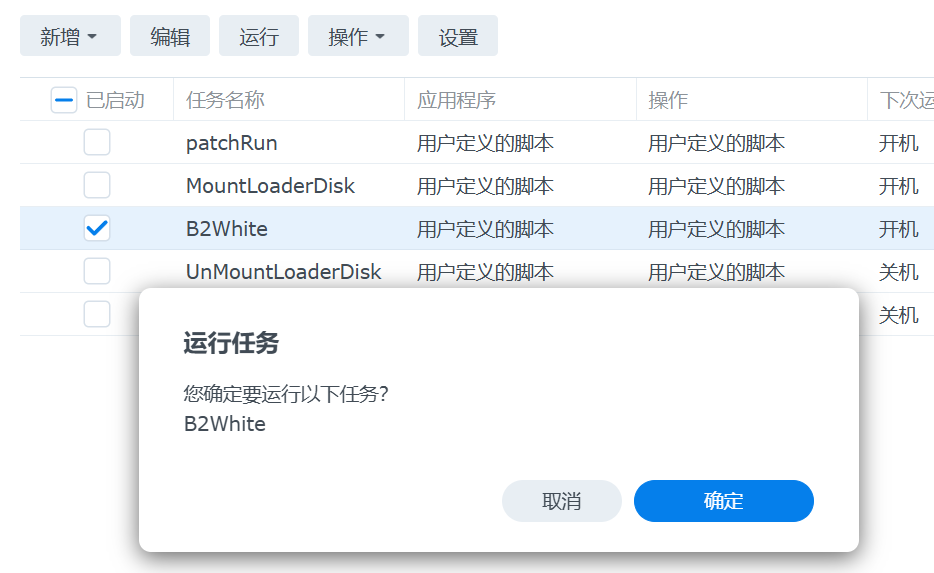Screen dimensions: 934x573
Task: Select the MountLoaderDisk task name
Action: [x=270, y=186]
